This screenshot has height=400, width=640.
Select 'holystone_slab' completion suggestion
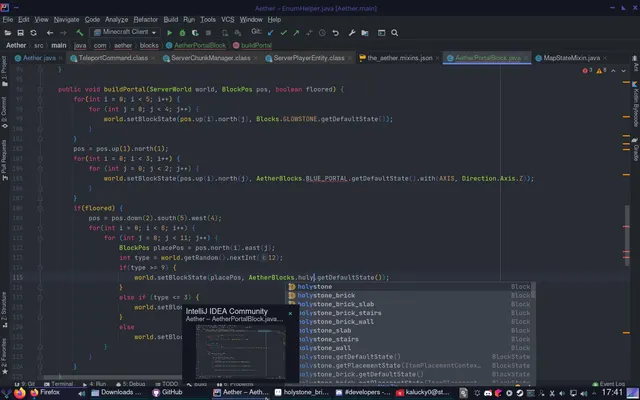pos(409,331)
